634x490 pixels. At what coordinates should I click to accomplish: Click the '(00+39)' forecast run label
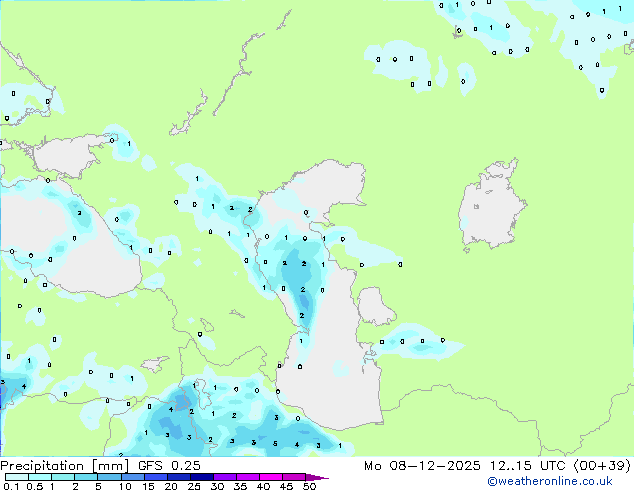pyautogui.click(x=602, y=466)
